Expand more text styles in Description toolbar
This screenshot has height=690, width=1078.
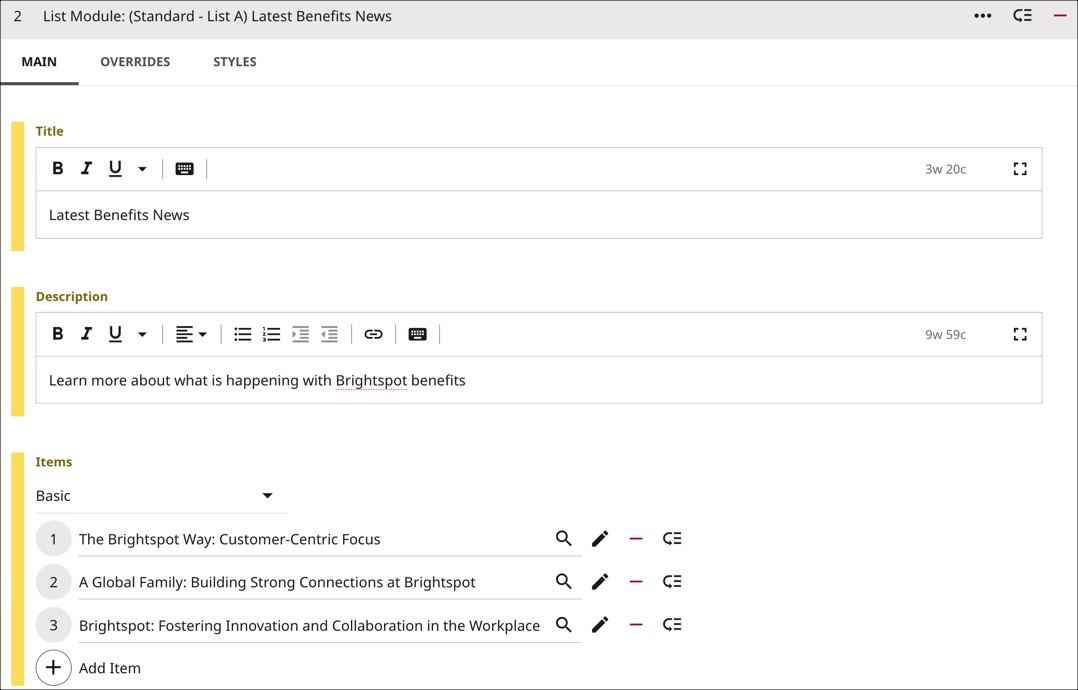[x=142, y=334]
